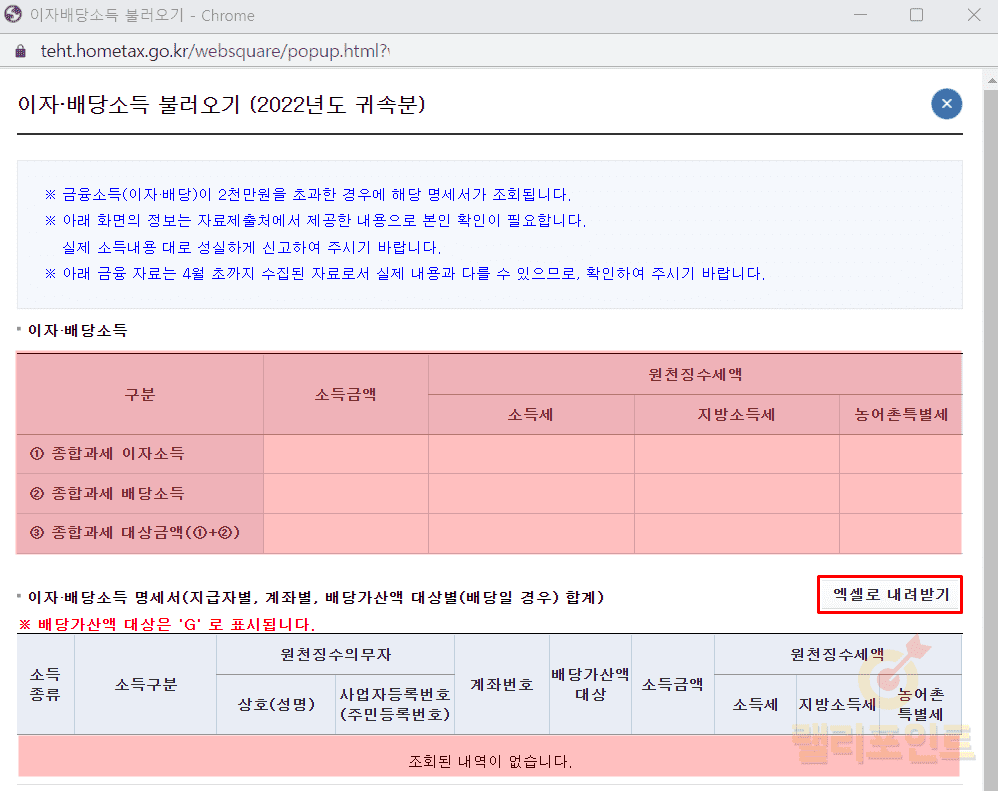The width and height of the screenshot is (998, 791).
Task: Click the 원천징수의무자 header cell
Action: (335, 654)
